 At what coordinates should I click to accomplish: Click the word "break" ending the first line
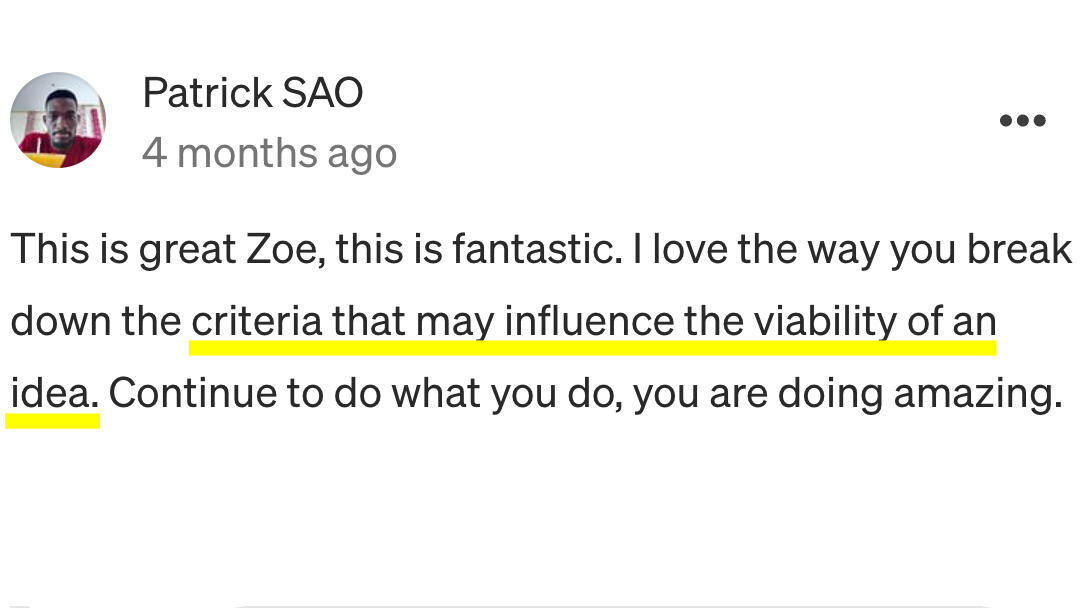point(1020,250)
